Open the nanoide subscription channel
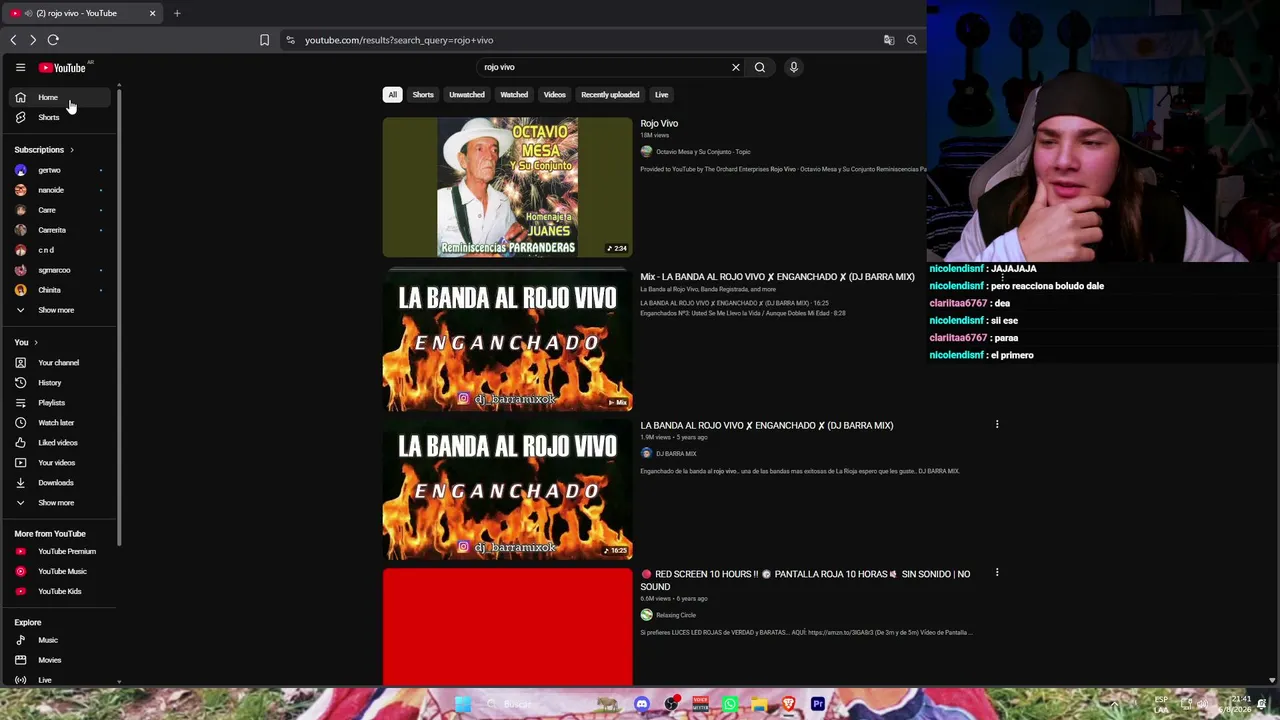The height and width of the screenshot is (720, 1280). click(x=60, y=190)
